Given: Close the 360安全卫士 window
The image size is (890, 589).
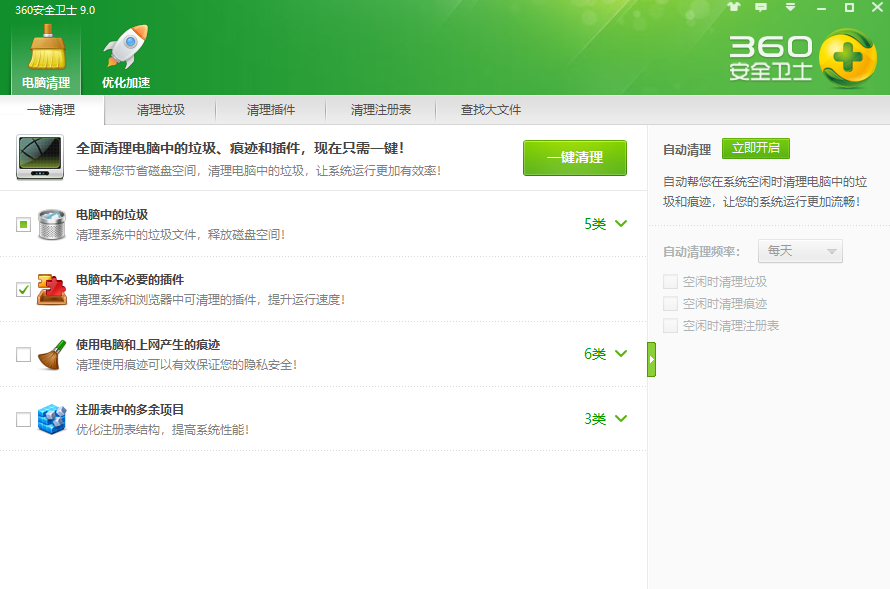Looking at the screenshot, I should click(877, 7).
